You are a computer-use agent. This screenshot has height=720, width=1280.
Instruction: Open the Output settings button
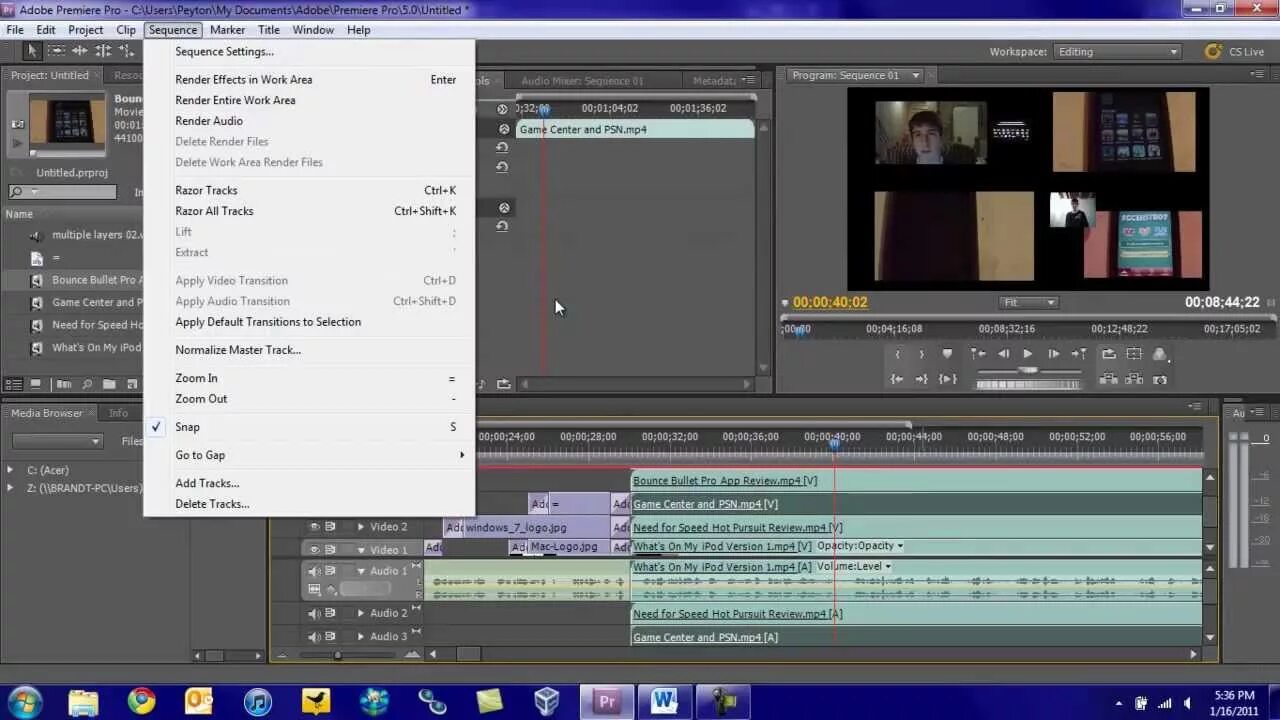click(1160, 354)
